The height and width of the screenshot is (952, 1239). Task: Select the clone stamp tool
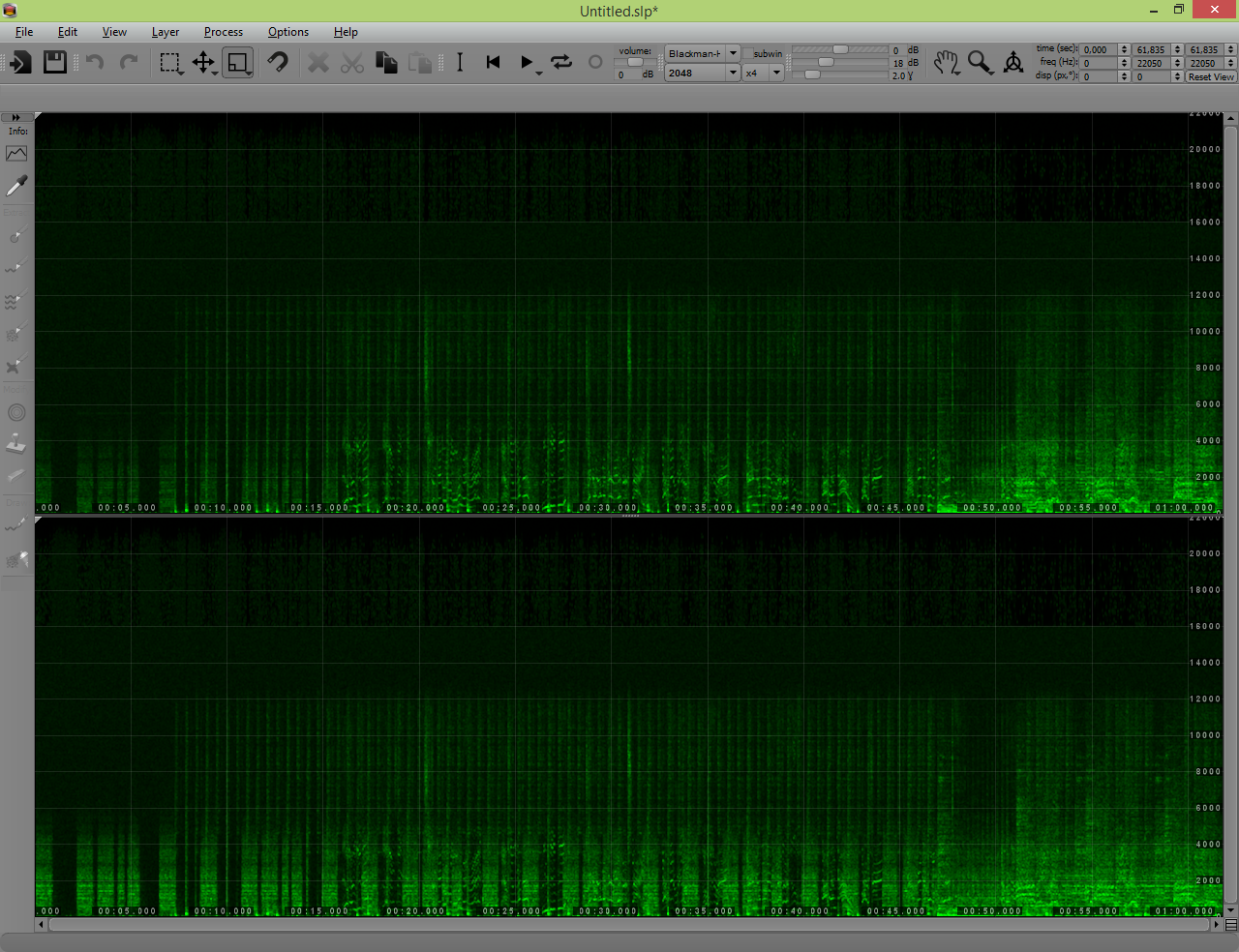[16, 445]
